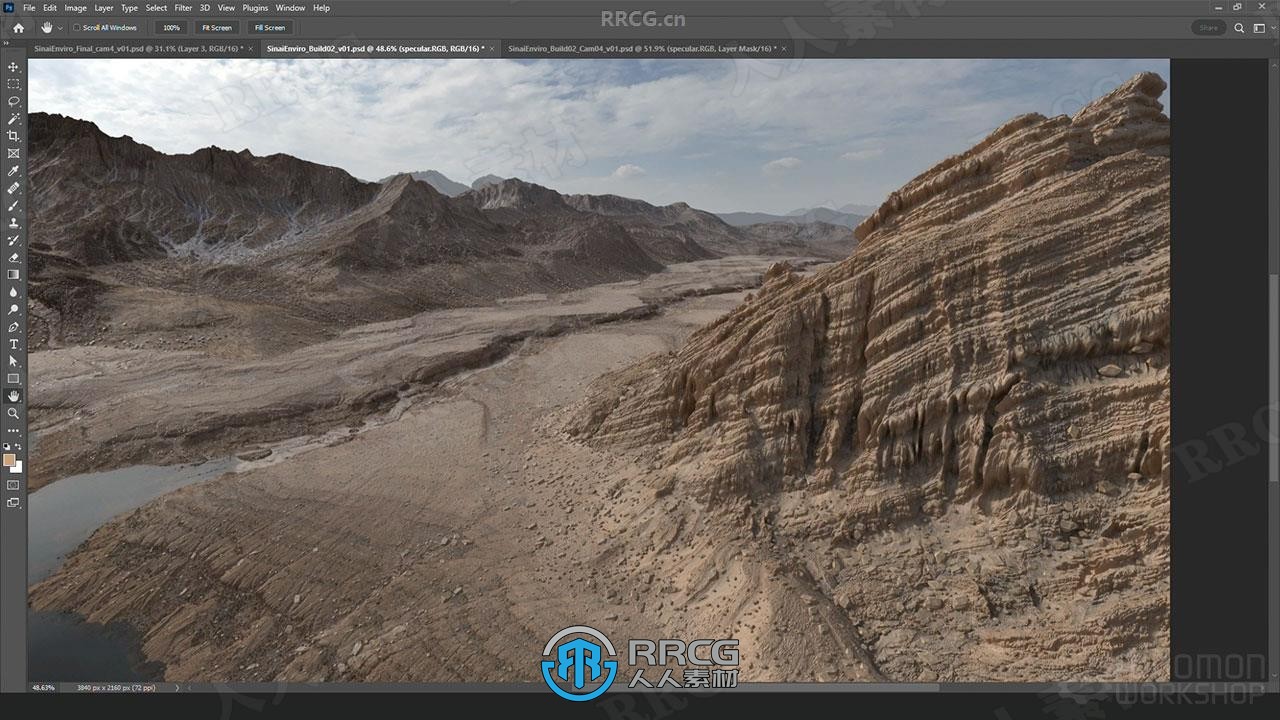Viewport: 1280px width, 720px height.
Task: Click the Fill Screen button
Action: [x=269, y=28]
